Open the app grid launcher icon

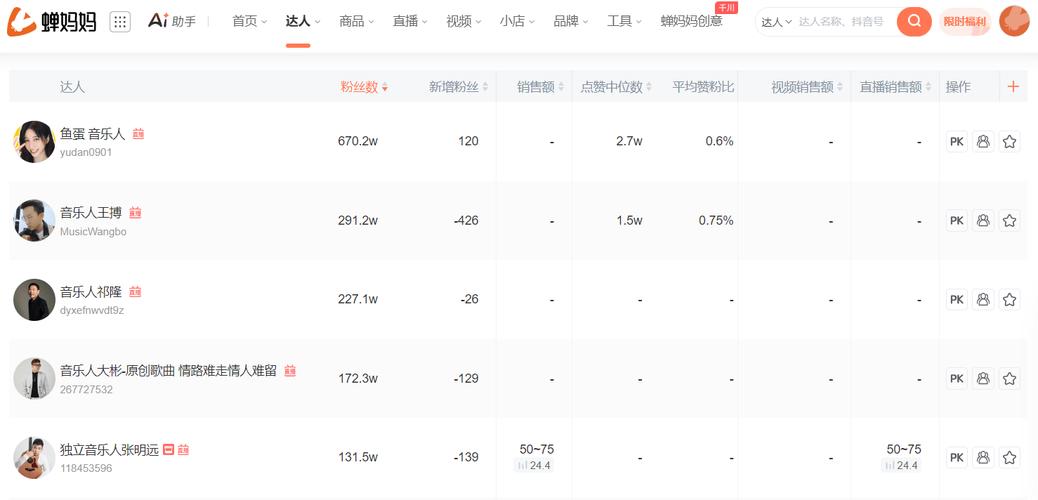coord(120,21)
